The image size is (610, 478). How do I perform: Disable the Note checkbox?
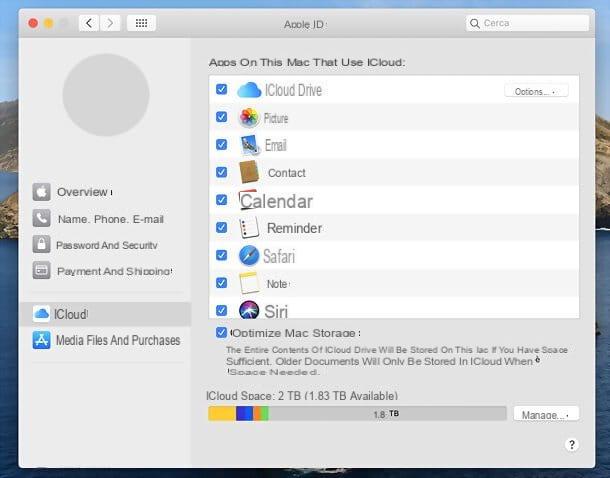221,282
